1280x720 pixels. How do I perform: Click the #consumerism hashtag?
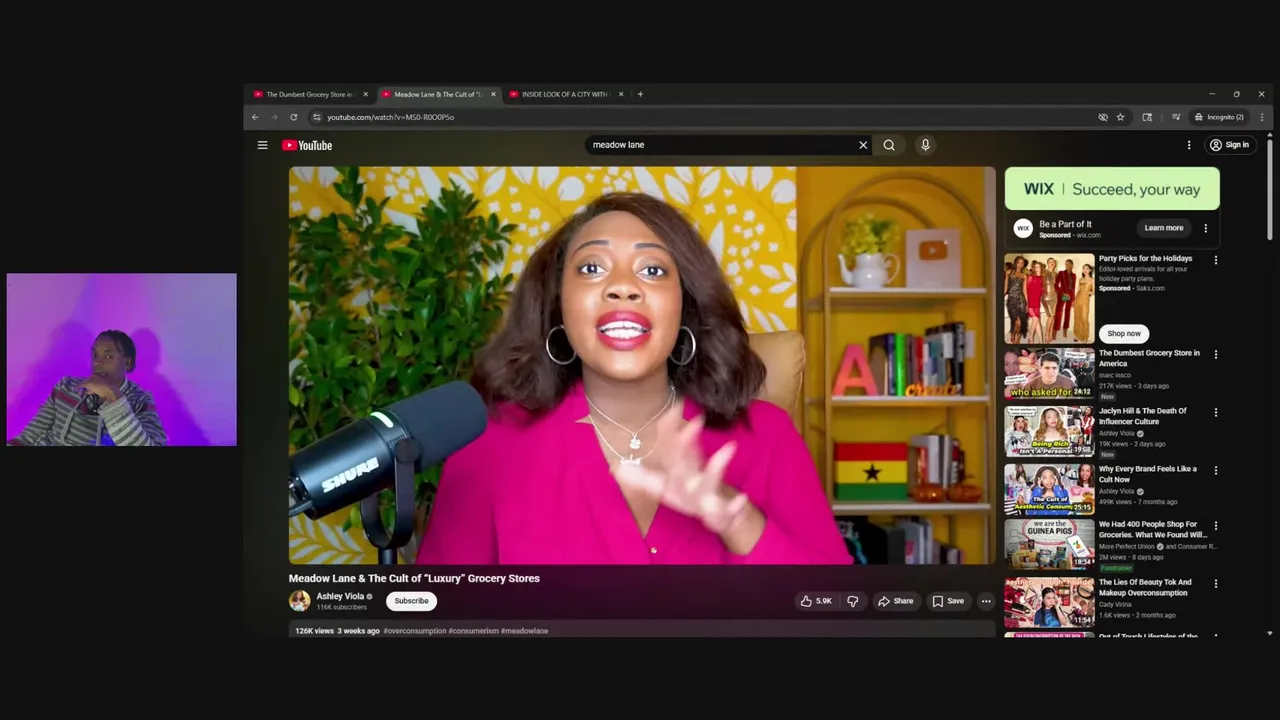pyautogui.click(x=473, y=631)
